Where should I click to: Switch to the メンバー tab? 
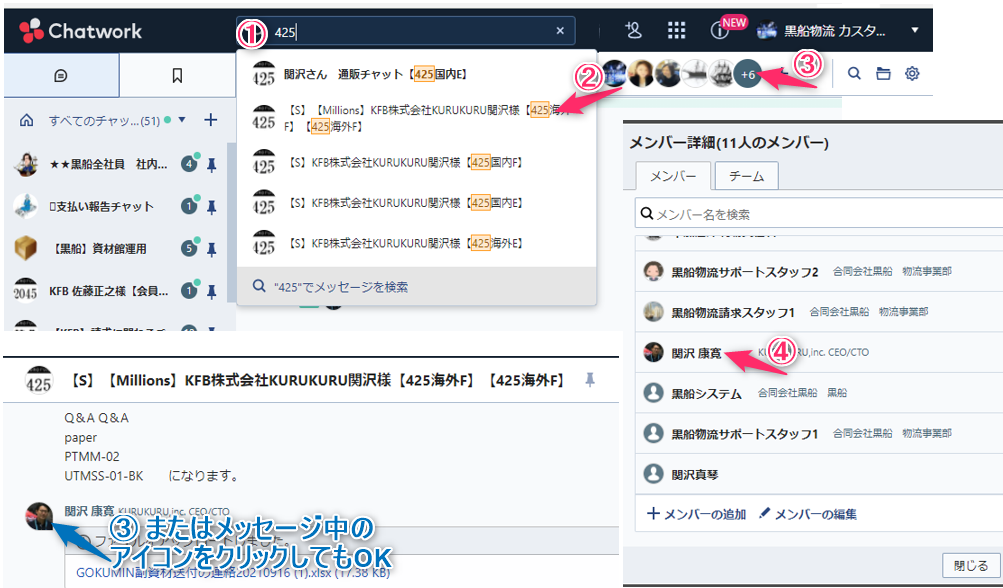pos(673,176)
